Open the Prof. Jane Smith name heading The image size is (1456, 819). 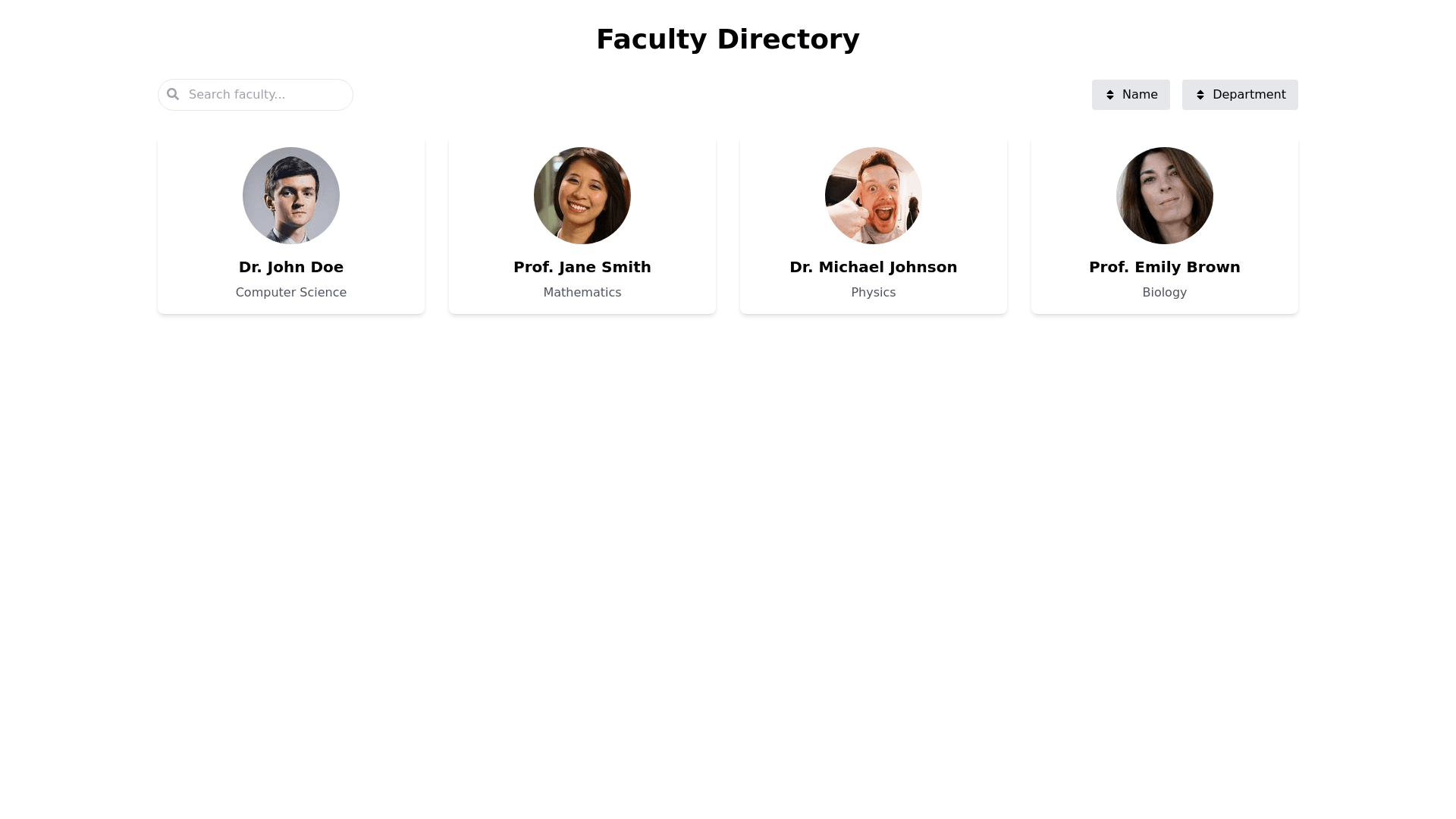coord(582,267)
